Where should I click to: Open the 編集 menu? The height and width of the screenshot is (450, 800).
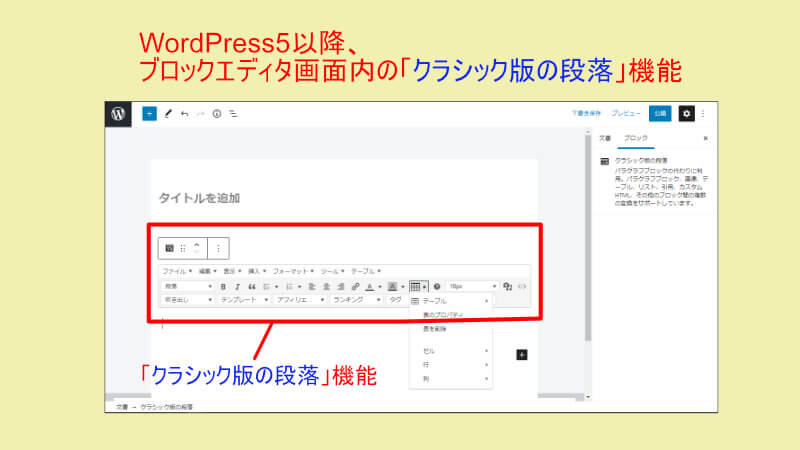pyautogui.click(x=208, y=271)
